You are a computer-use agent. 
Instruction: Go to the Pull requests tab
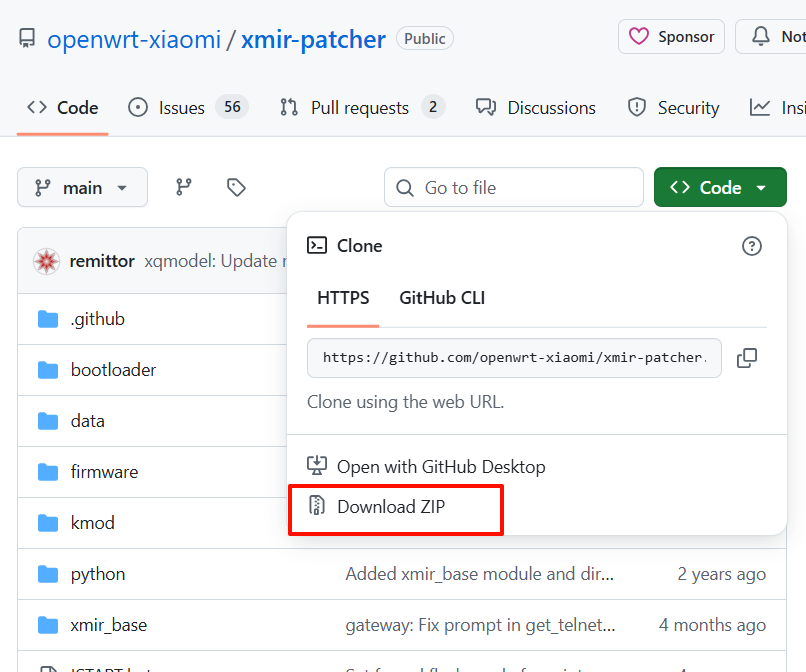(x=360, y=108)
